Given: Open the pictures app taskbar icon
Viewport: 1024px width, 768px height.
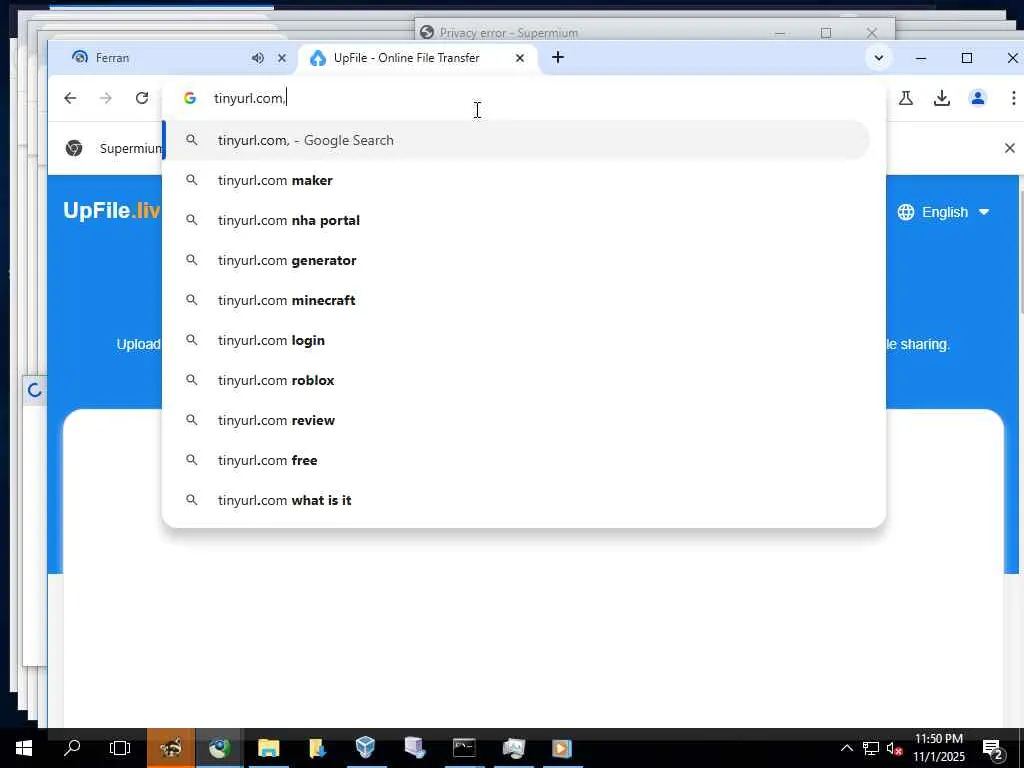Looking at the screenshot, I should (513, 748).
